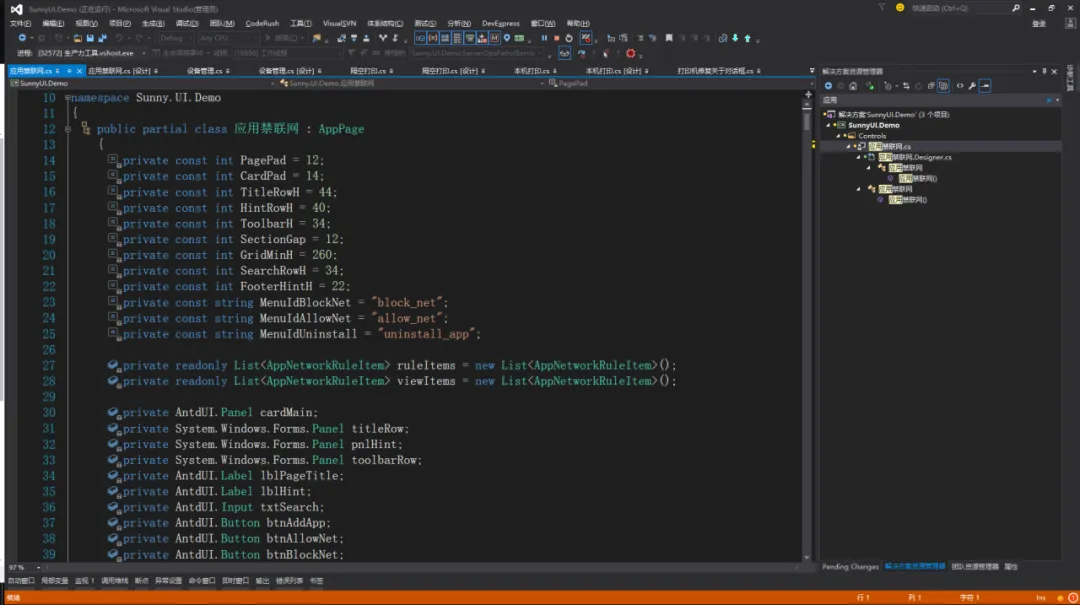Click the Visual Studio logo icon
Viewport: 1080px width, 605px height.
(17, 9)
